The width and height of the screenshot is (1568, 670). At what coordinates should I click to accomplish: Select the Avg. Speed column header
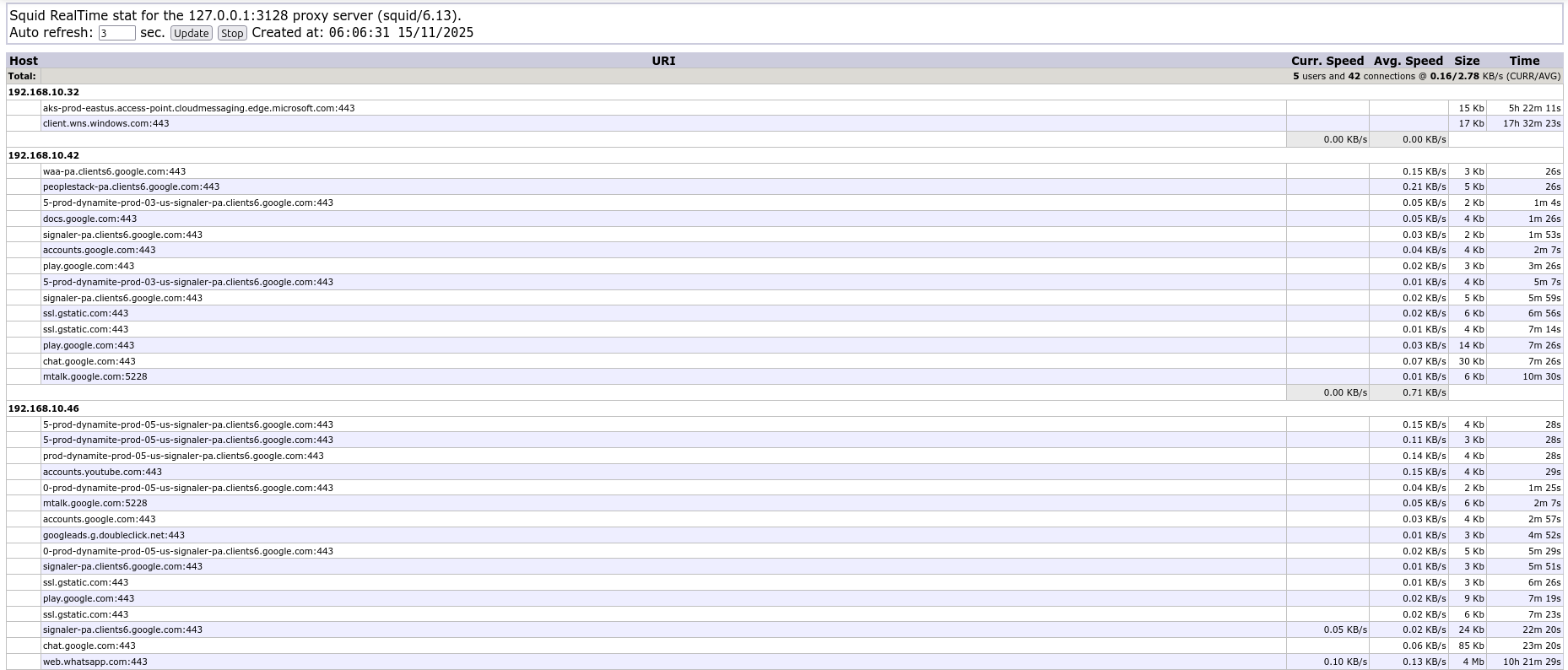point(1408,61)
